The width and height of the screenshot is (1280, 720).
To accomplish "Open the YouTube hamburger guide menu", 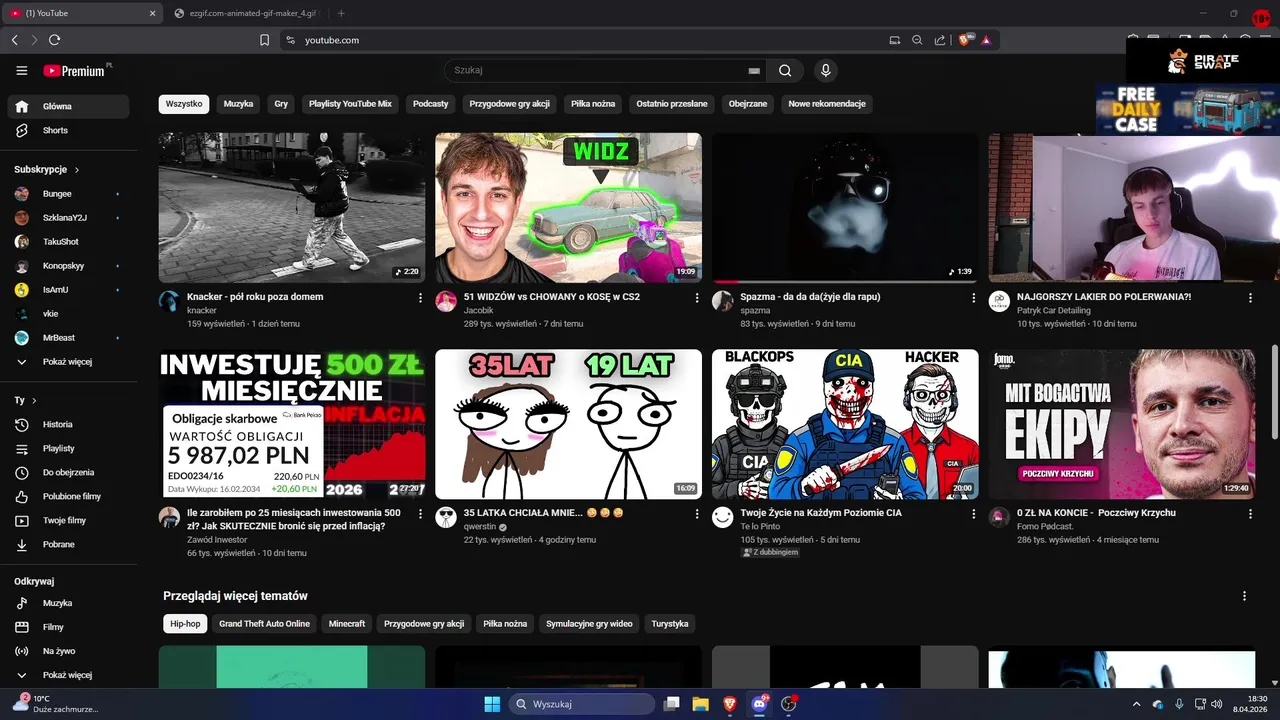I will [22, 71].
